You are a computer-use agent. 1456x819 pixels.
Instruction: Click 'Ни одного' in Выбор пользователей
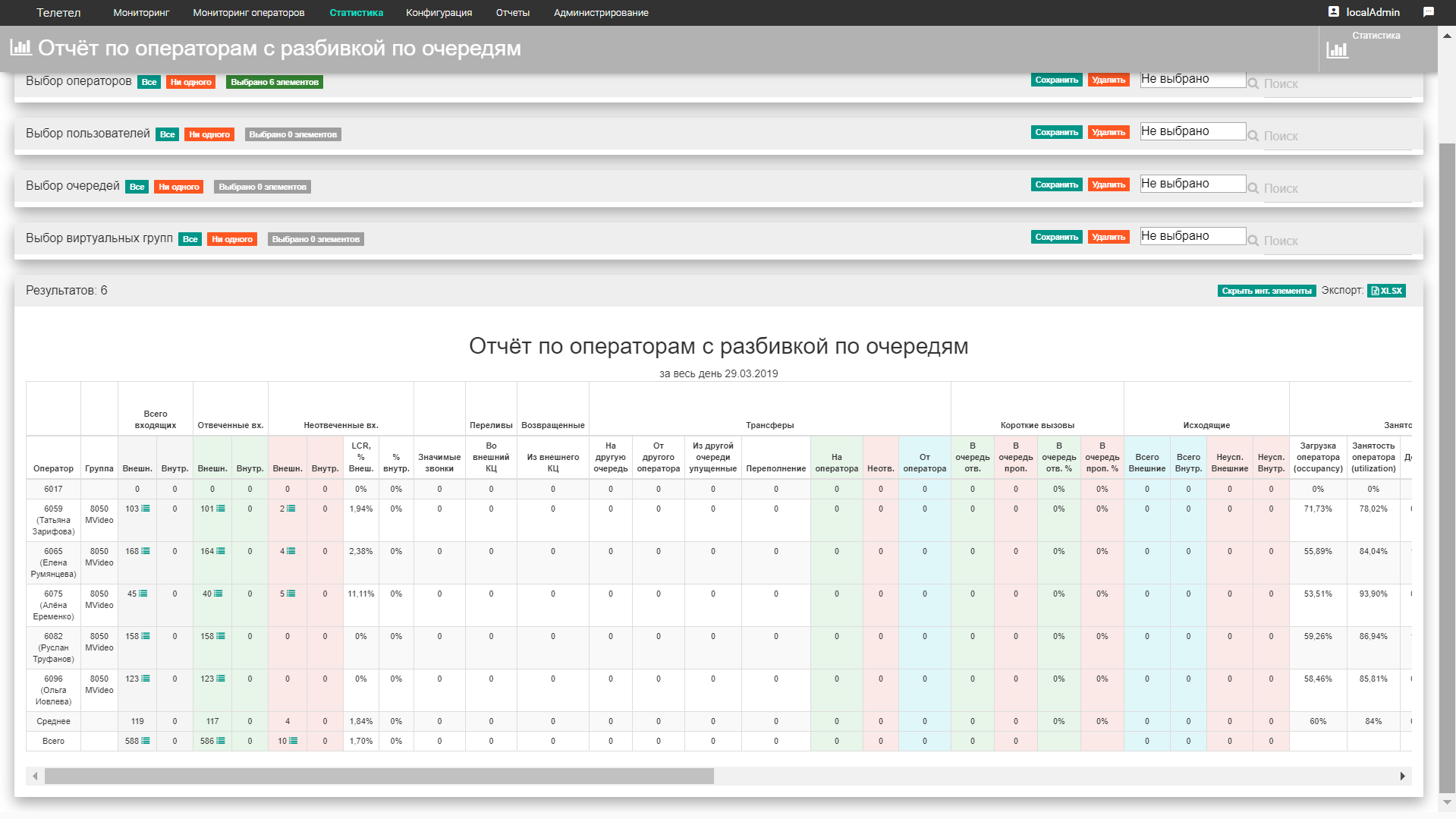(209, 134)
